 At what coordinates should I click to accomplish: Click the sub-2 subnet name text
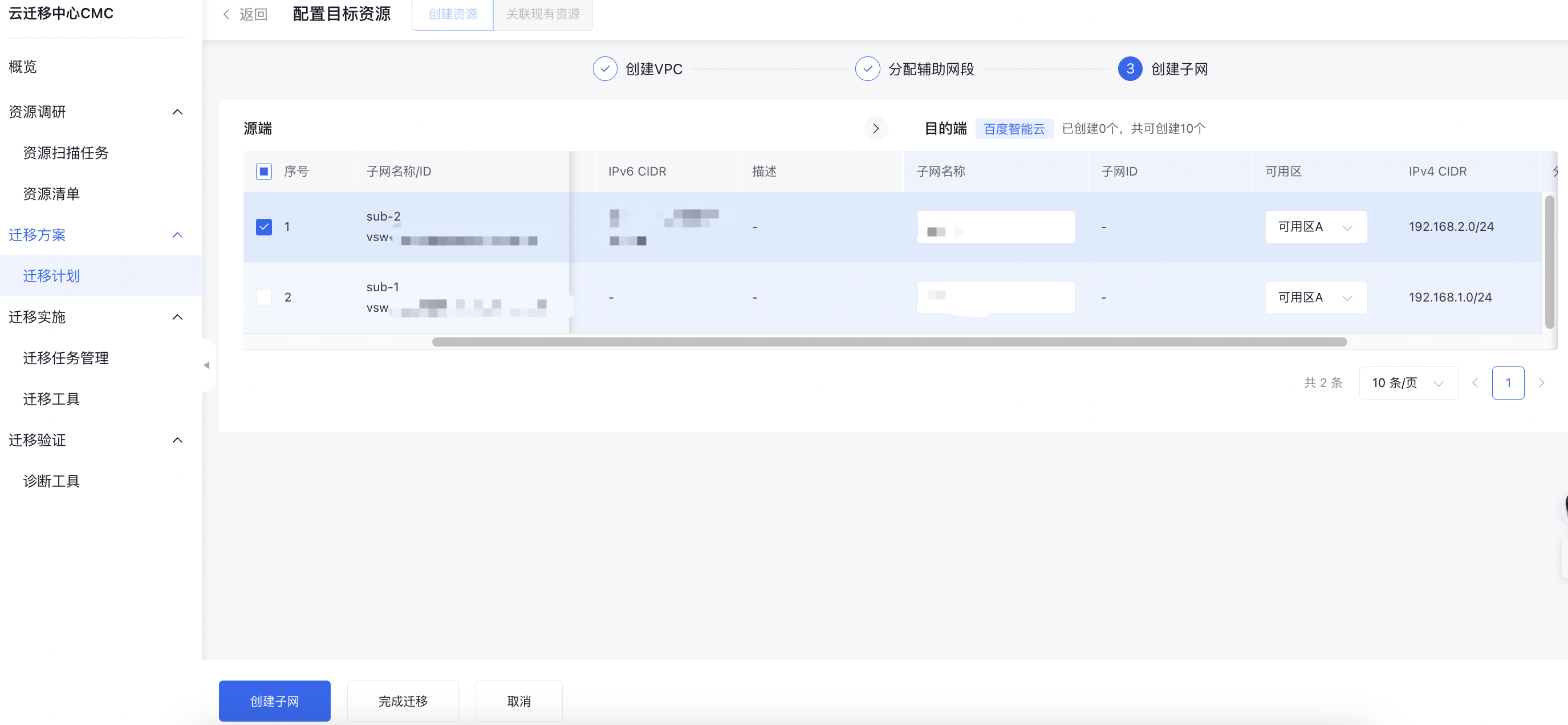click(x=384, y=217)
